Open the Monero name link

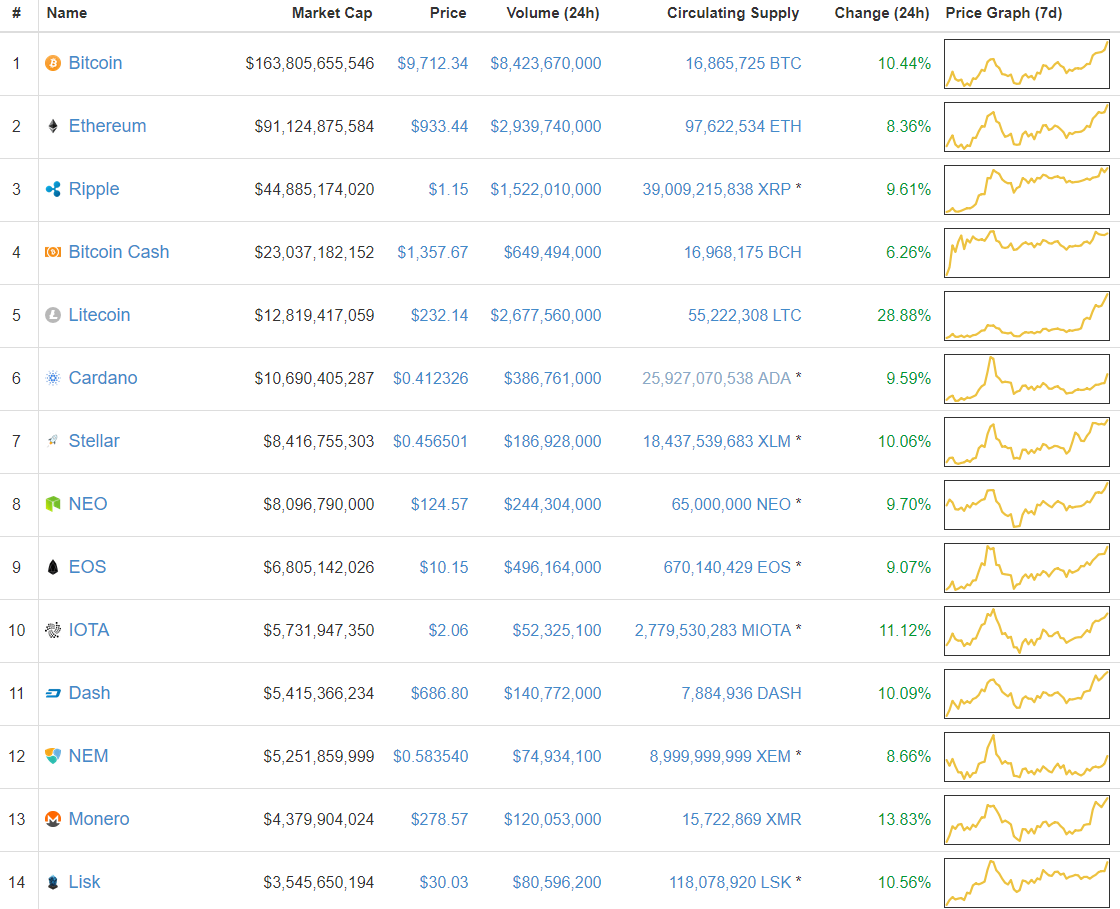click(x=99, y=819)
